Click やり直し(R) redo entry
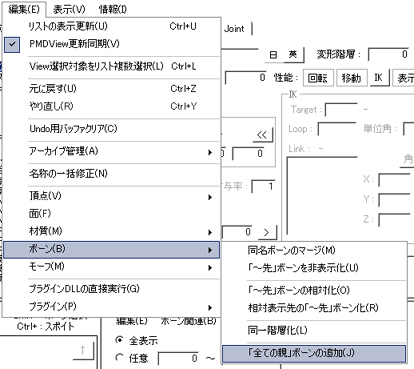Screen dimensions: 414x369 112,106
